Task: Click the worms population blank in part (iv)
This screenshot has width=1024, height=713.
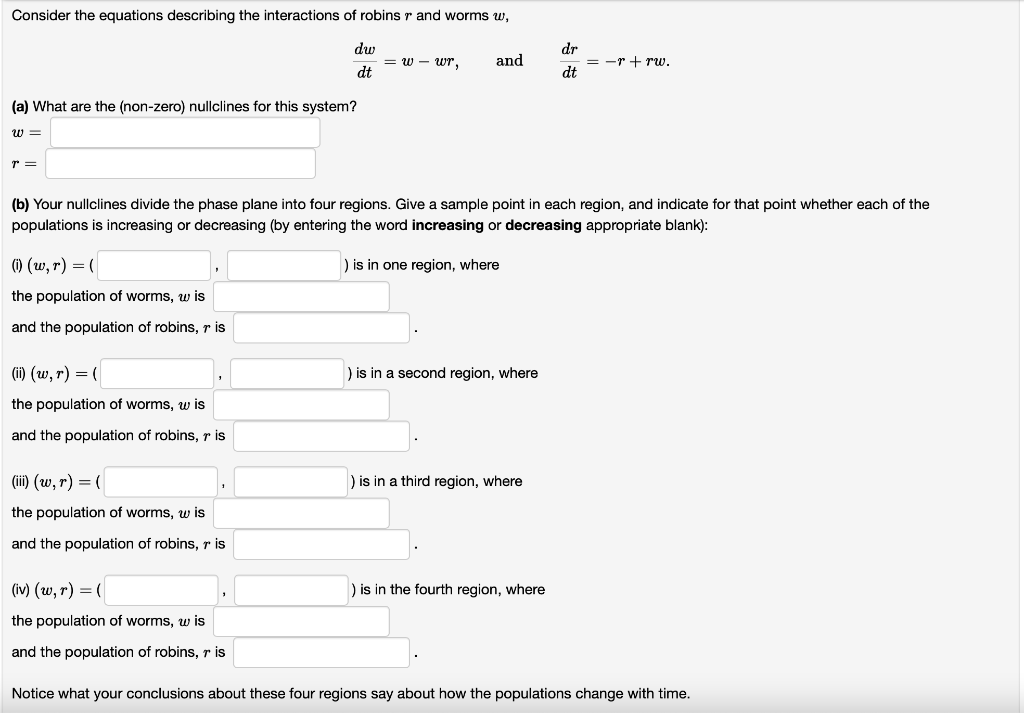Action: [302, 621]
